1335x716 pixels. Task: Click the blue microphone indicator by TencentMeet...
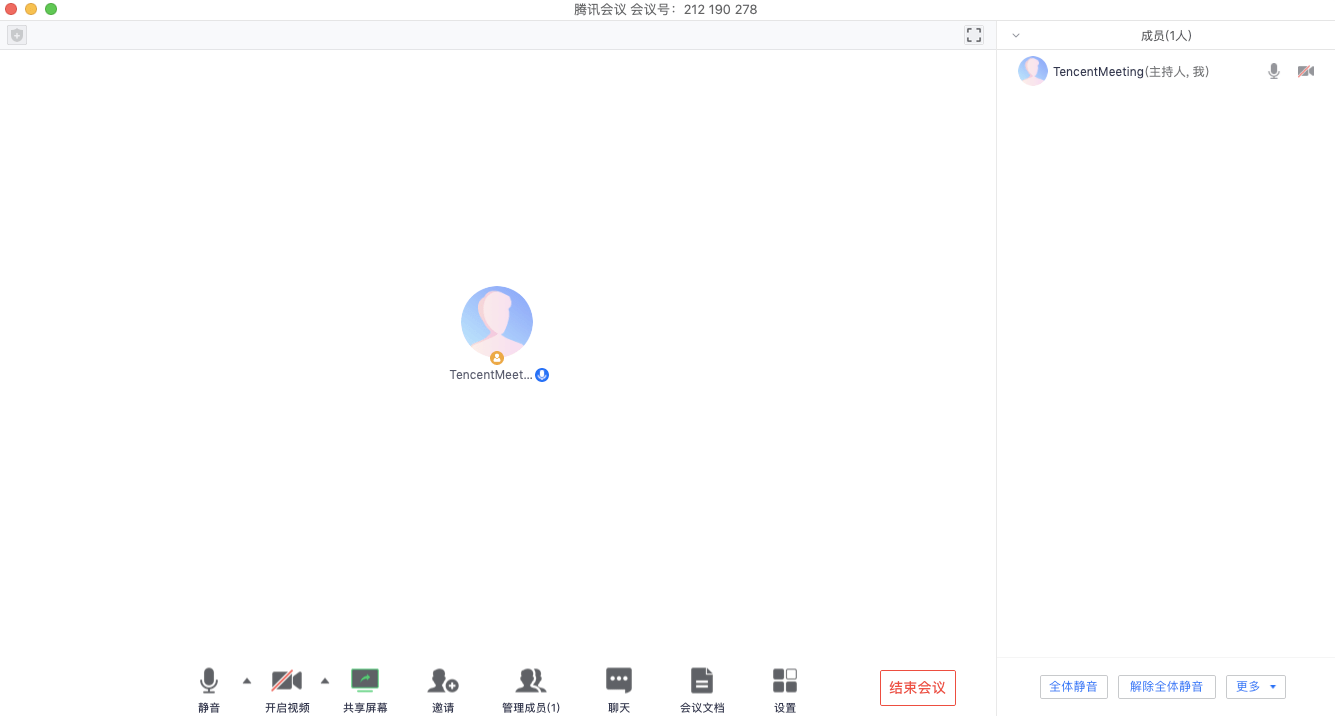click(542, 375)
